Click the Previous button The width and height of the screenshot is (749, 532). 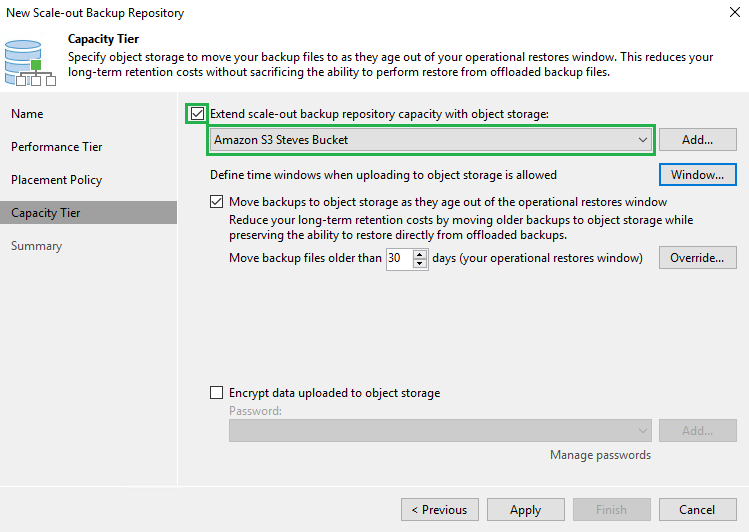point(440,509)
